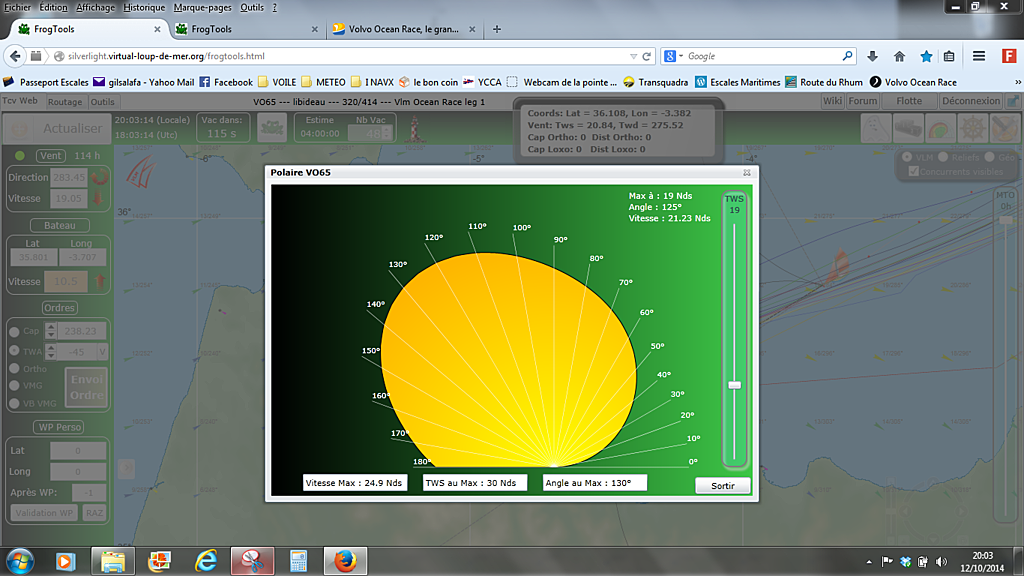
Task: Click the Nb Vac stepper arrows
Action: [x=386, y=133]
